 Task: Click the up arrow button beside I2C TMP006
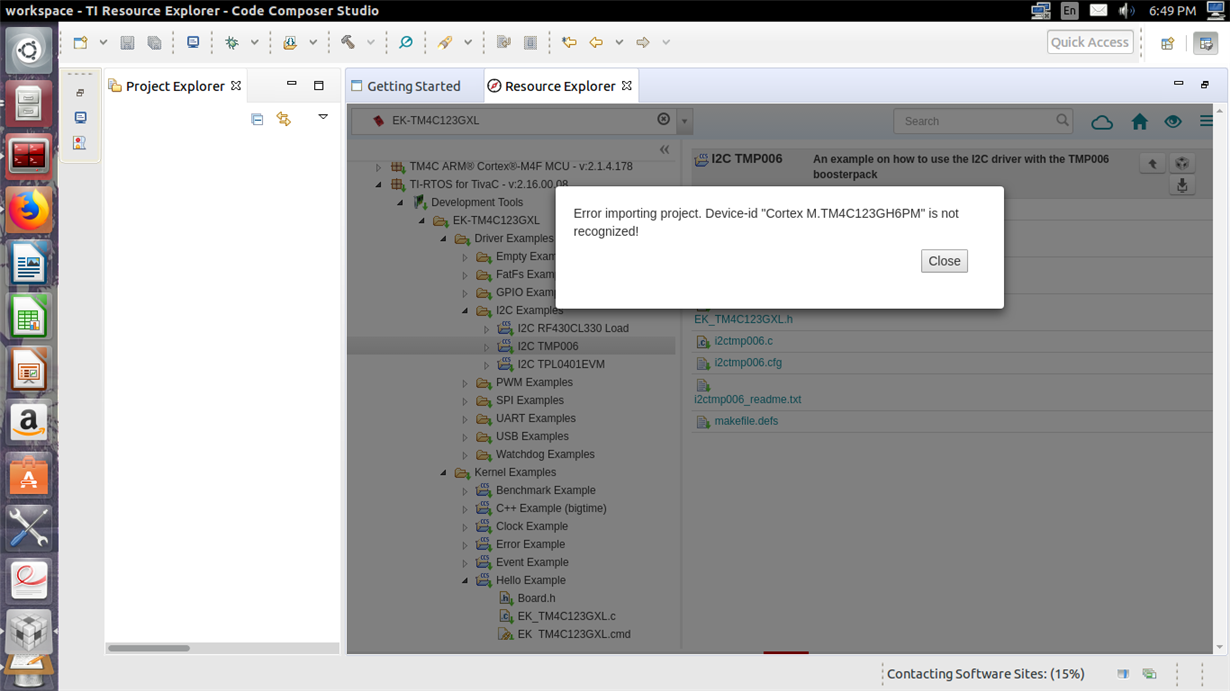pos(1152,164)
